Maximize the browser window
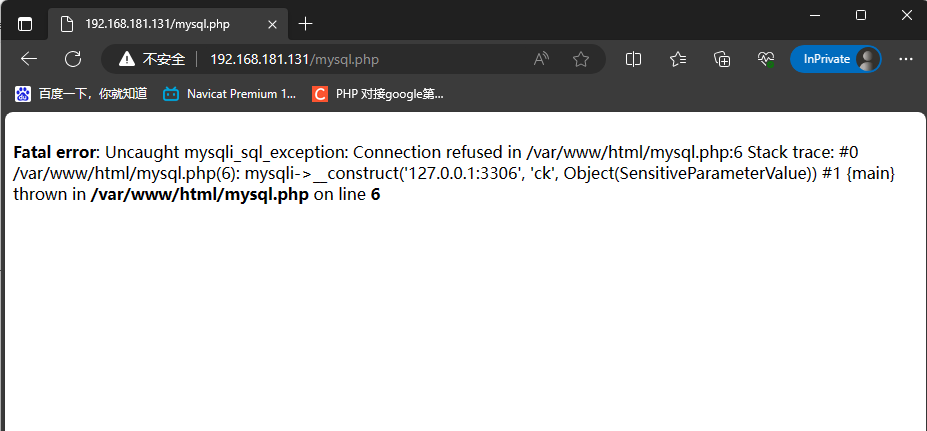 tap(861, 15)
